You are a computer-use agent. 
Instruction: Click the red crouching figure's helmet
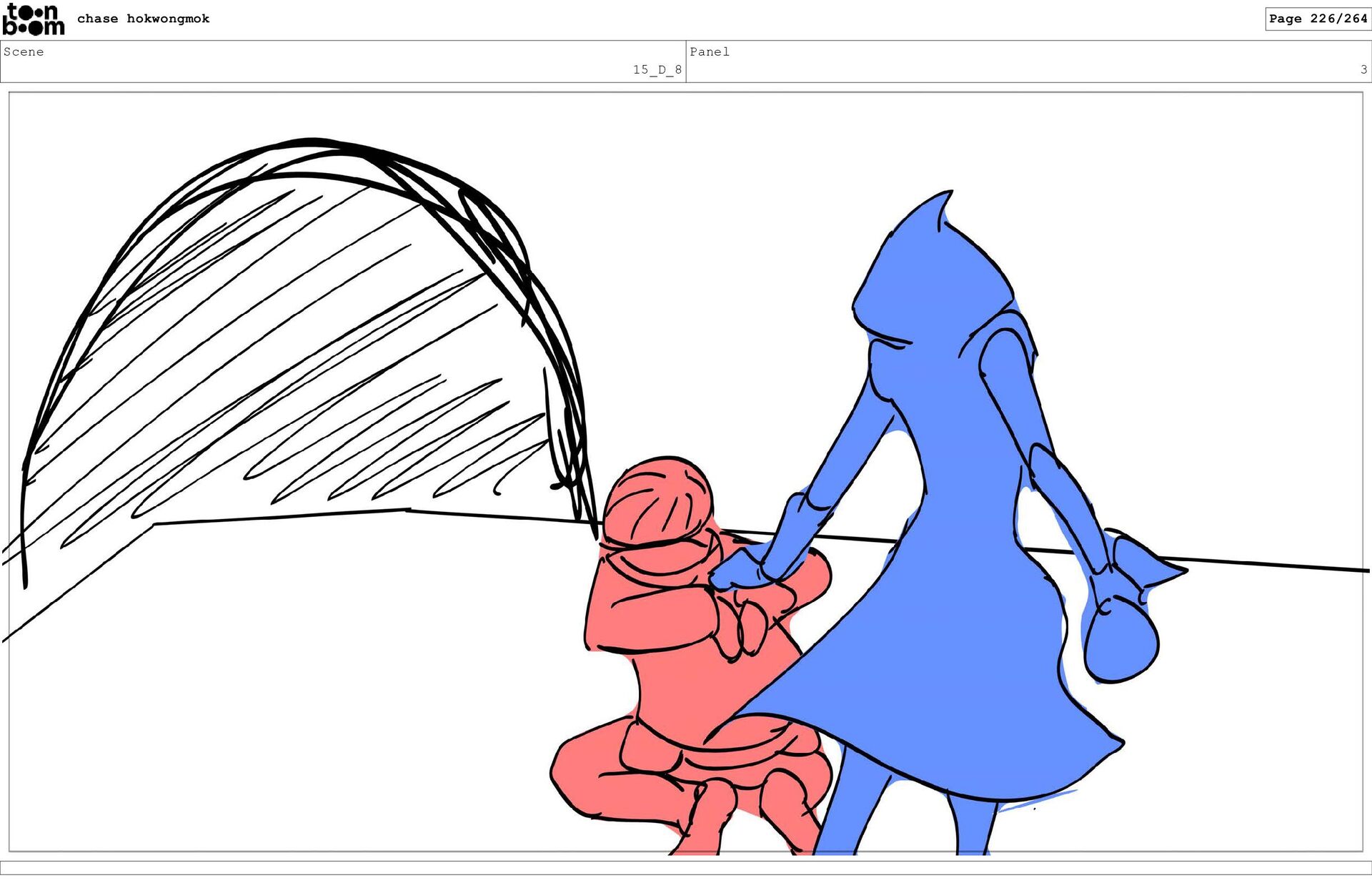(657, 500)
